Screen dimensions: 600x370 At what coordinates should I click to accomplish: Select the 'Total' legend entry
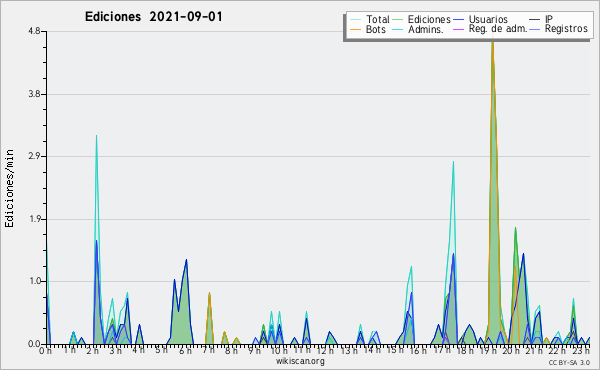point(378,19)
